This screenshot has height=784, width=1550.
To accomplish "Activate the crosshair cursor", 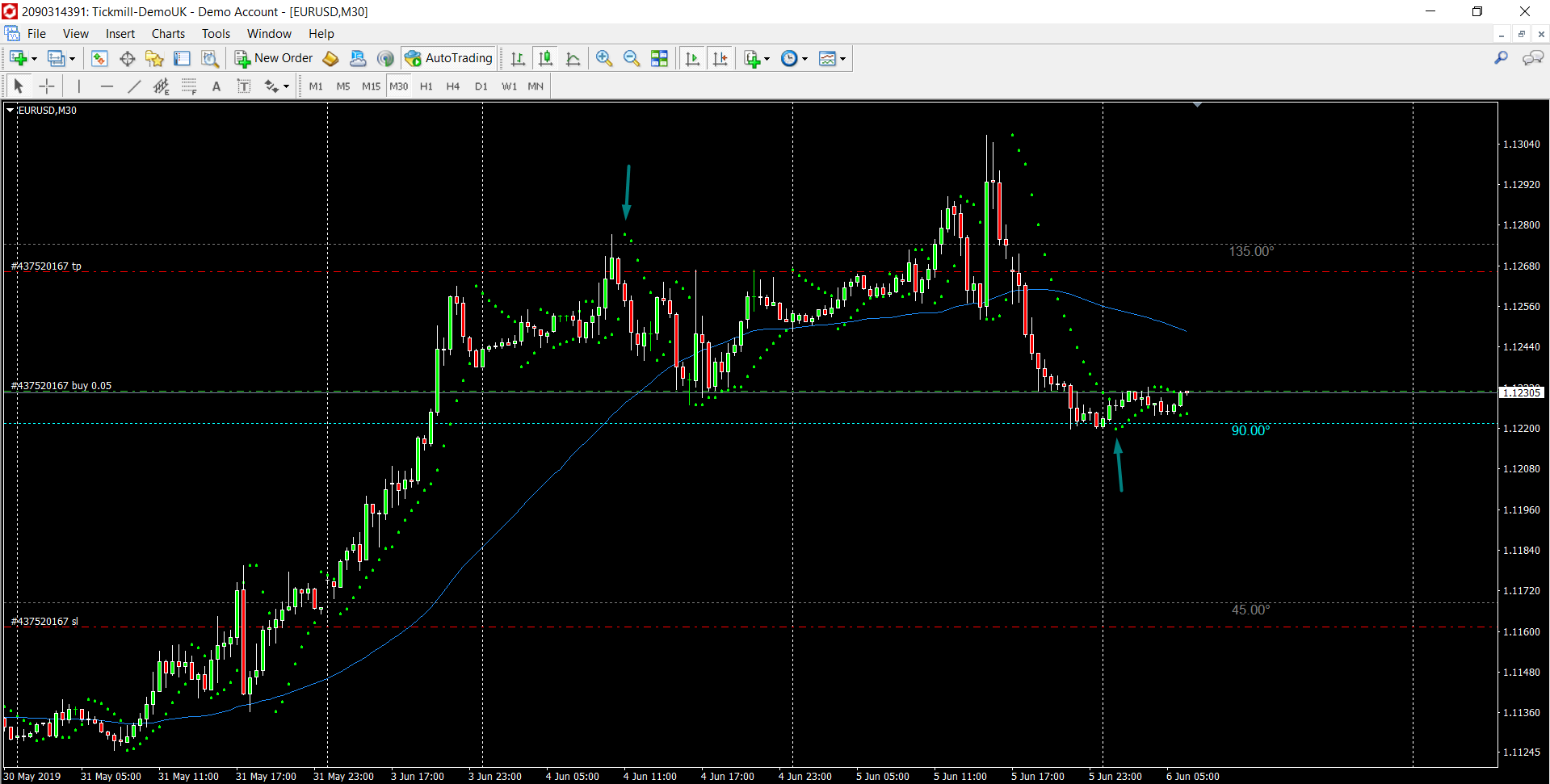I will 47,86.
